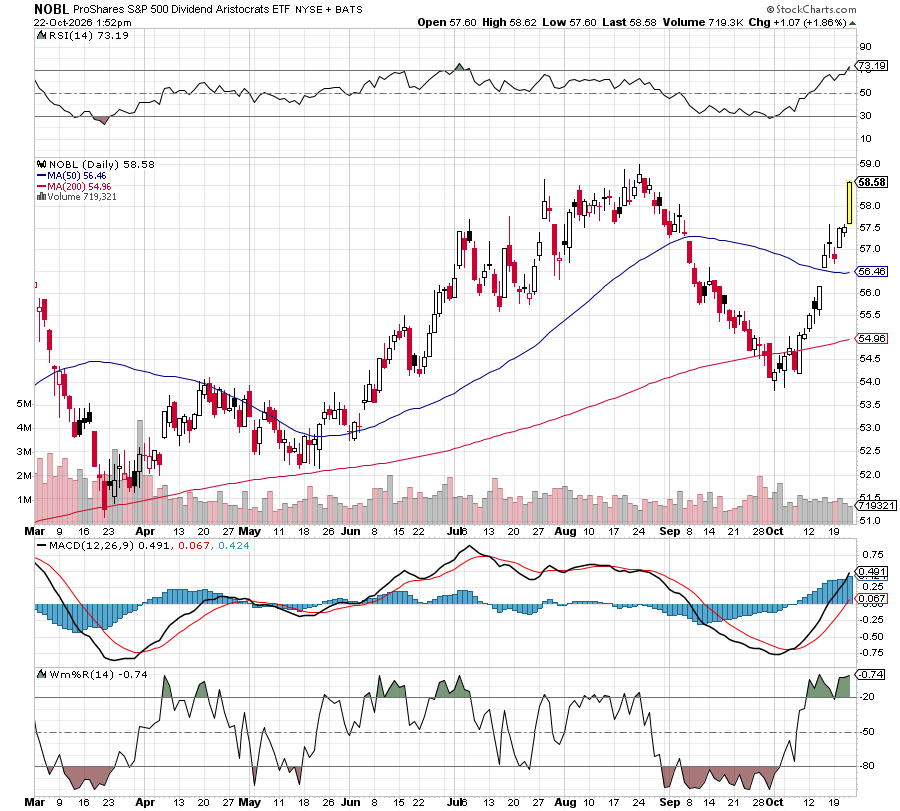The width and height of the screenshot is (900, 811).
Task: Click the MA(50) 56.46 legend label
Action: [x=76, y=176]
